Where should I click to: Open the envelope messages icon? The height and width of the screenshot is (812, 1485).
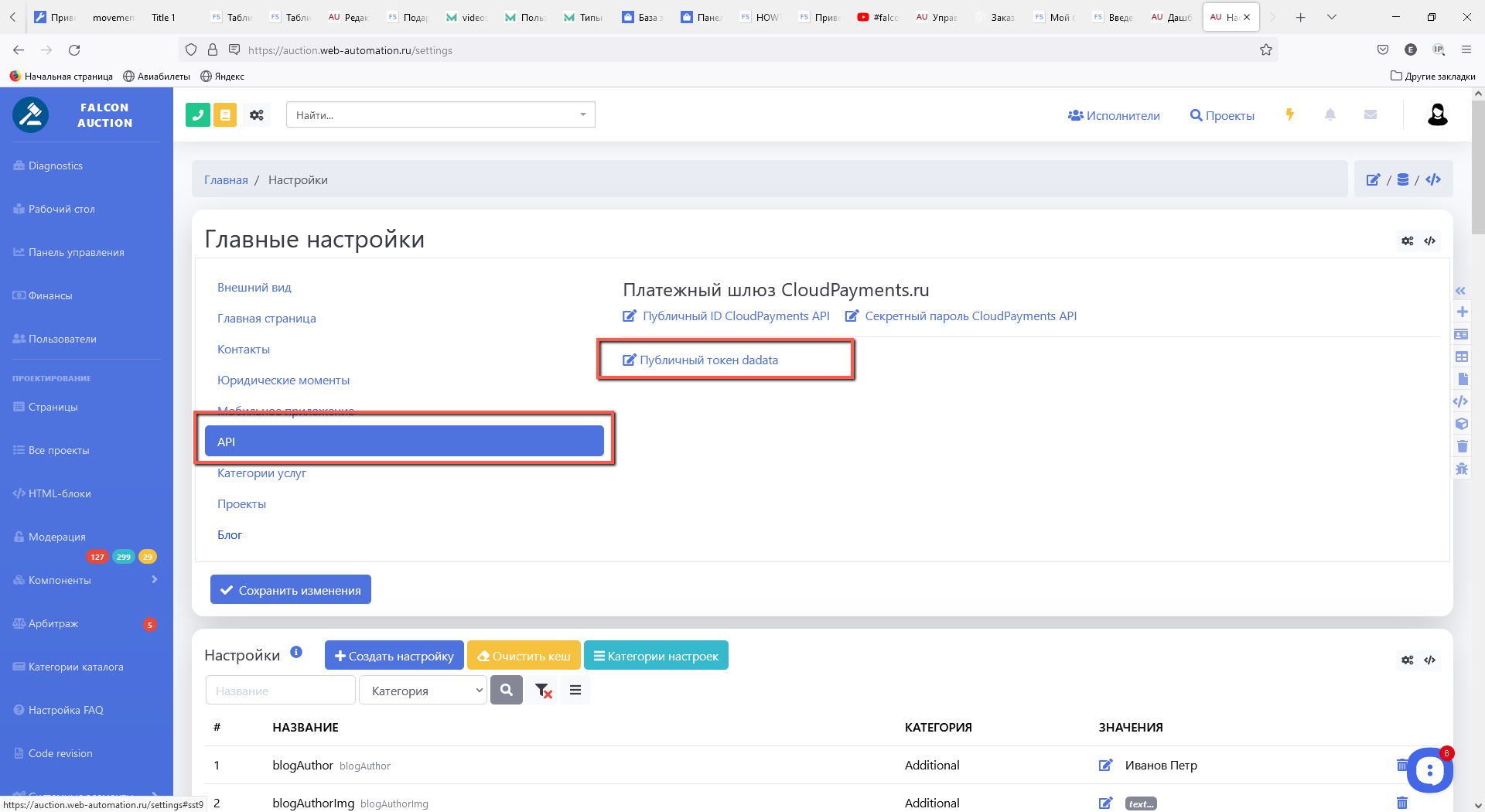[x=1371, y=115]
